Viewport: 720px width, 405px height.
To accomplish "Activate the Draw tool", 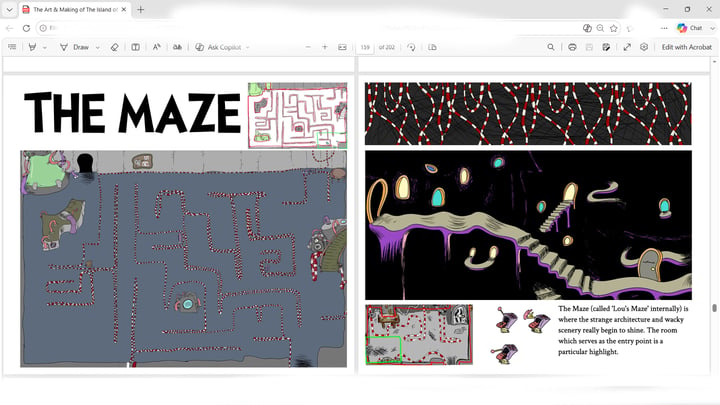I will coord(74,47).
